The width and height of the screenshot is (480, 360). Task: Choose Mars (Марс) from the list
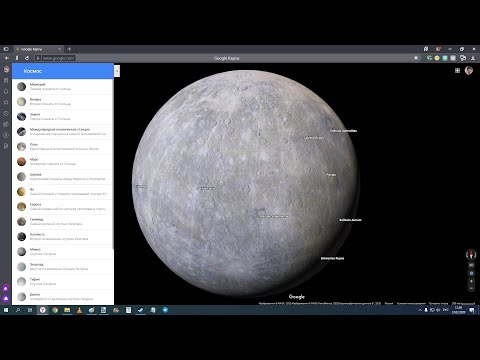pyautogui.click(x=63, y=162)
